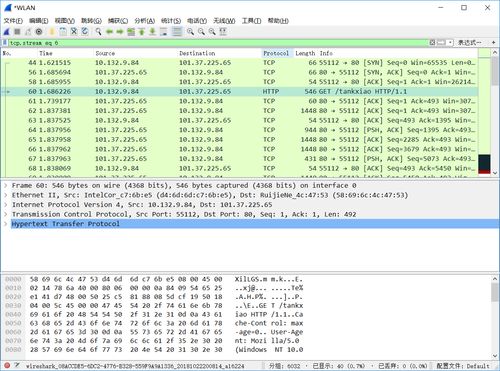Open the 跳转(G) menu
The width and height of the screenshot is (500, 371).
click(x=91, y=21)
